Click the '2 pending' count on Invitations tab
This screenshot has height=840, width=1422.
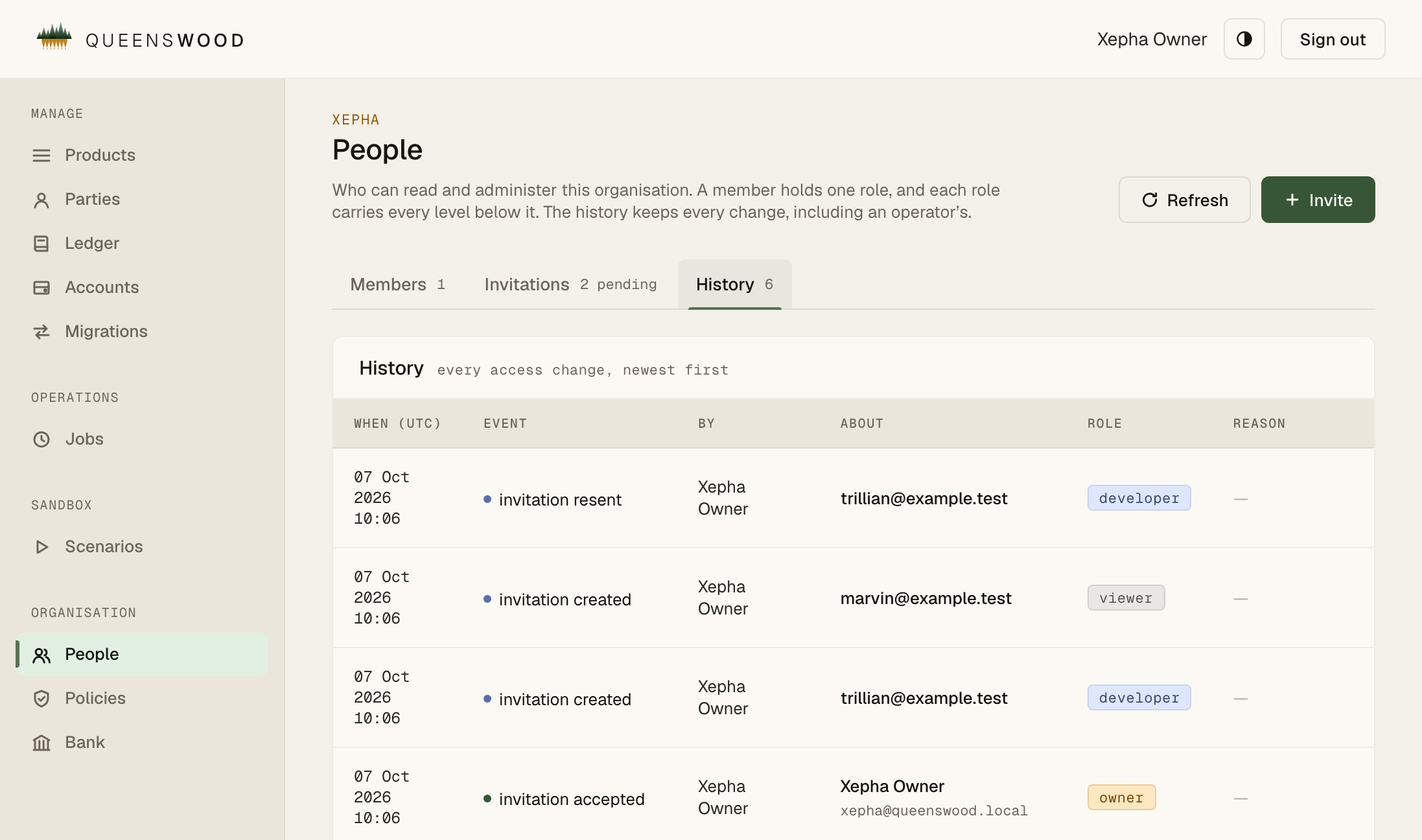618,284
